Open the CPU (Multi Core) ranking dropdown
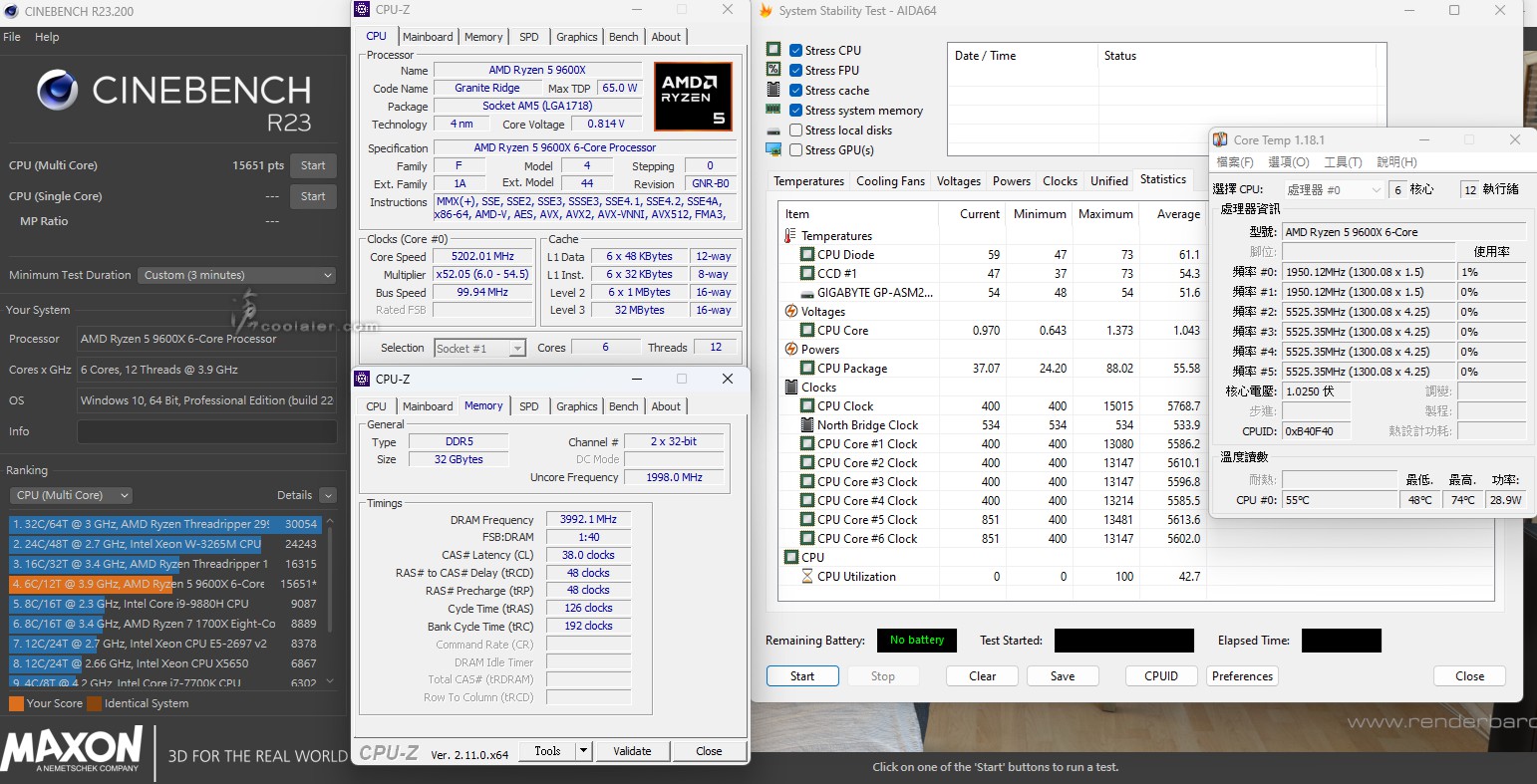1537x784 pixels. pos(70,495)
